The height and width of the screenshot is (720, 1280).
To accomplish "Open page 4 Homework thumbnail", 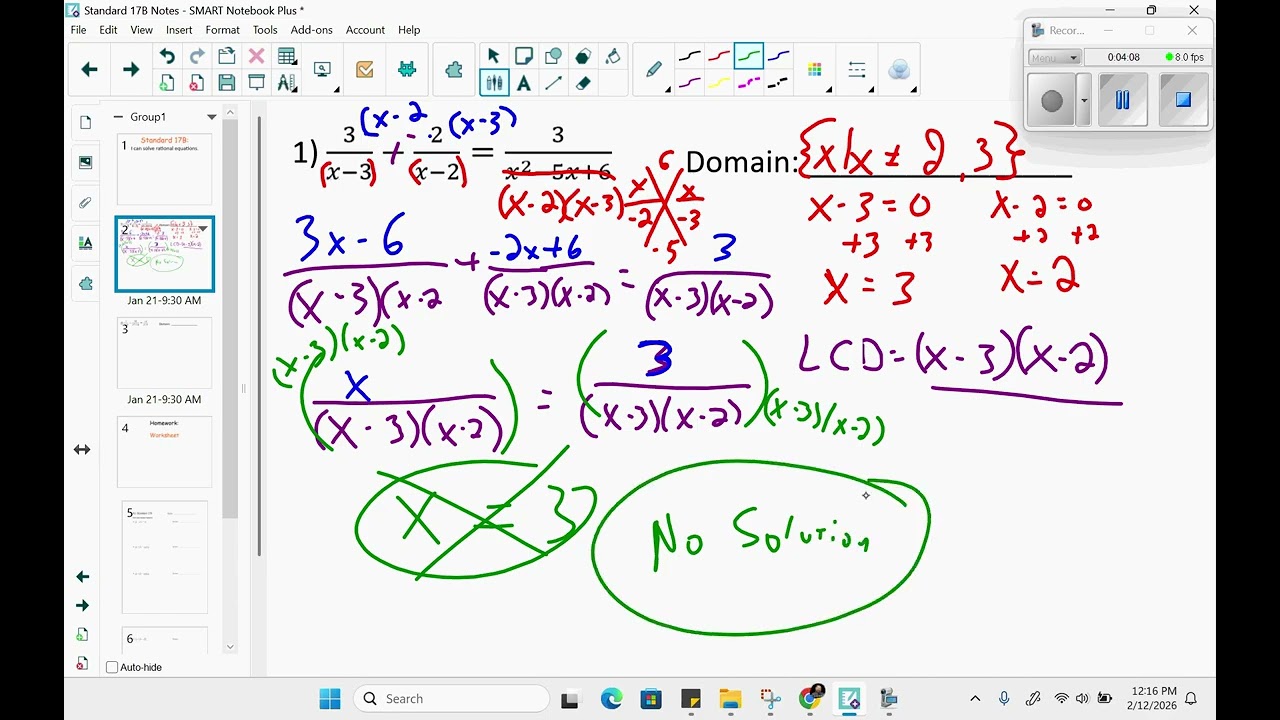I will [164, 452].
